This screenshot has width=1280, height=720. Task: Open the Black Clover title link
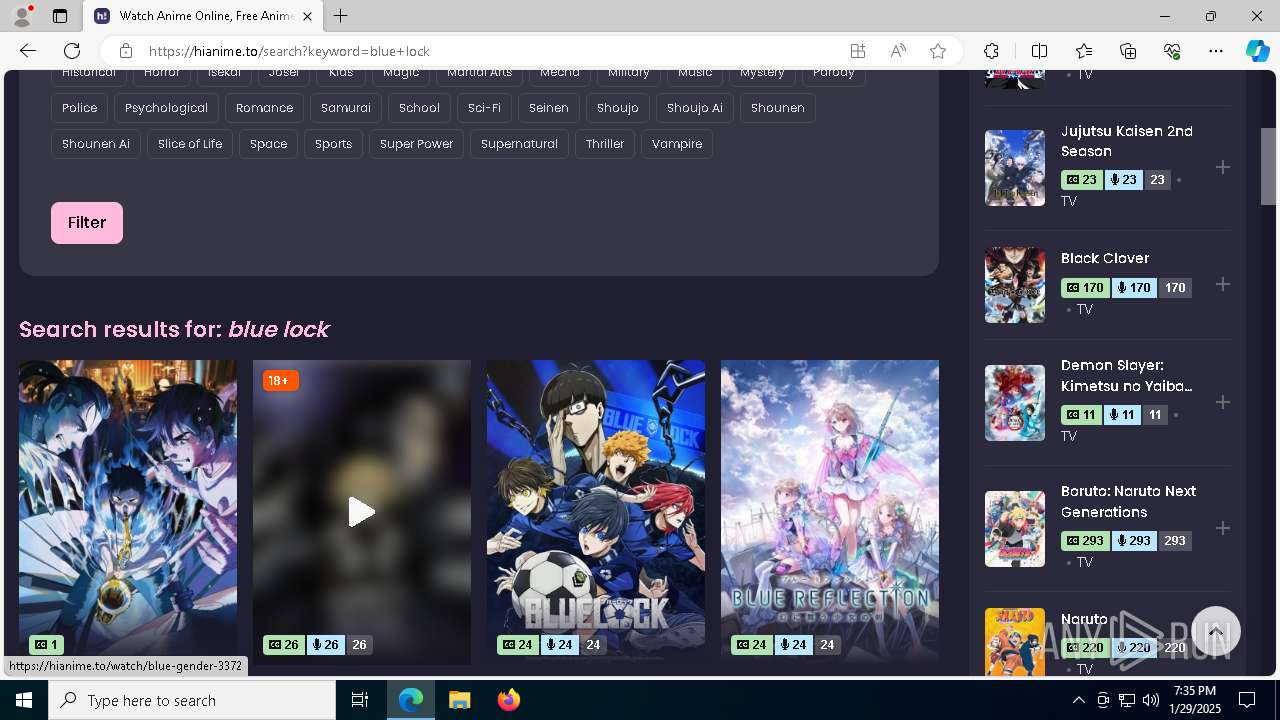tap(1105, 258)
